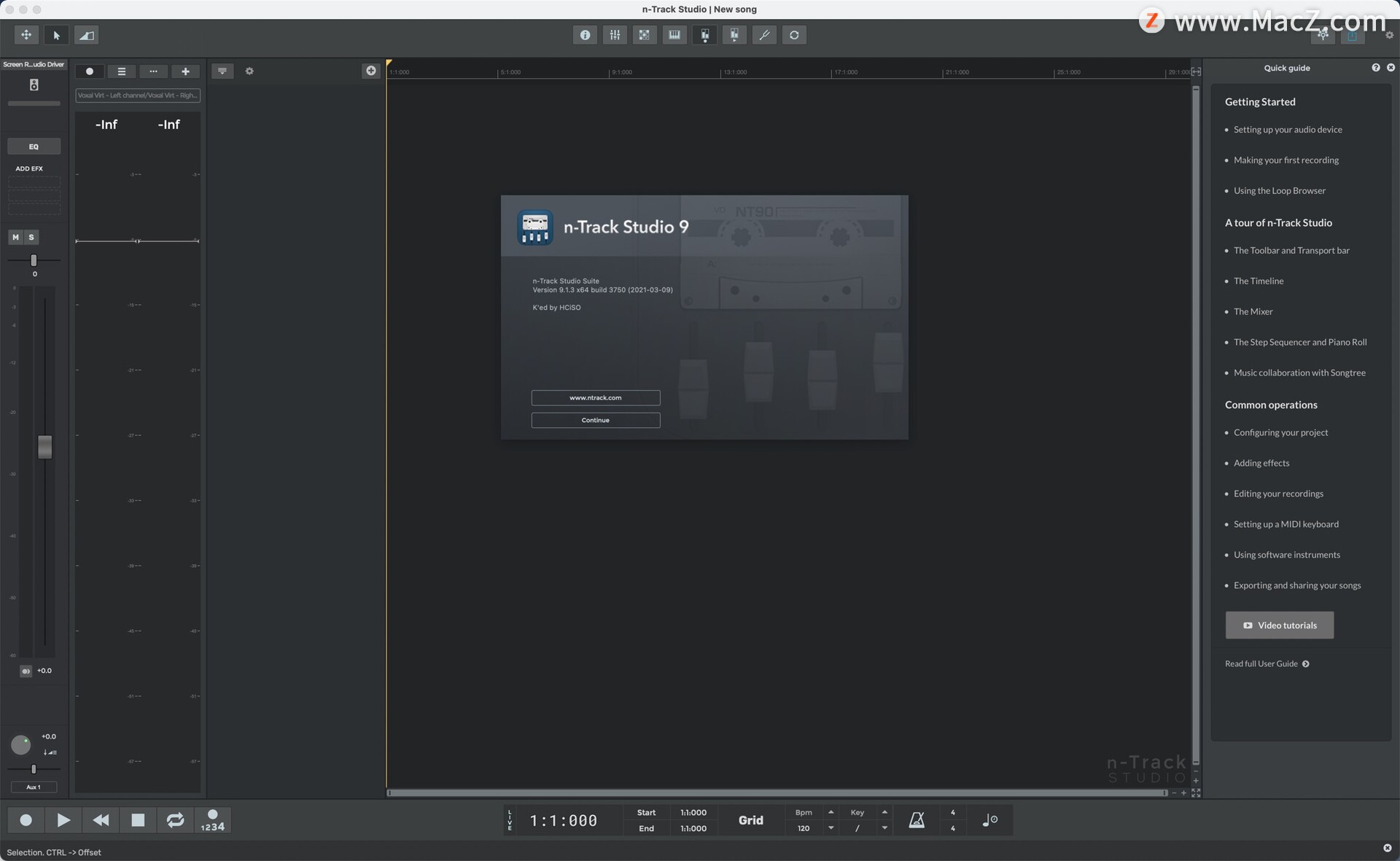Solo the channel with S button
The width and height of the screenshot is (1400, 861).
[31, 237]
